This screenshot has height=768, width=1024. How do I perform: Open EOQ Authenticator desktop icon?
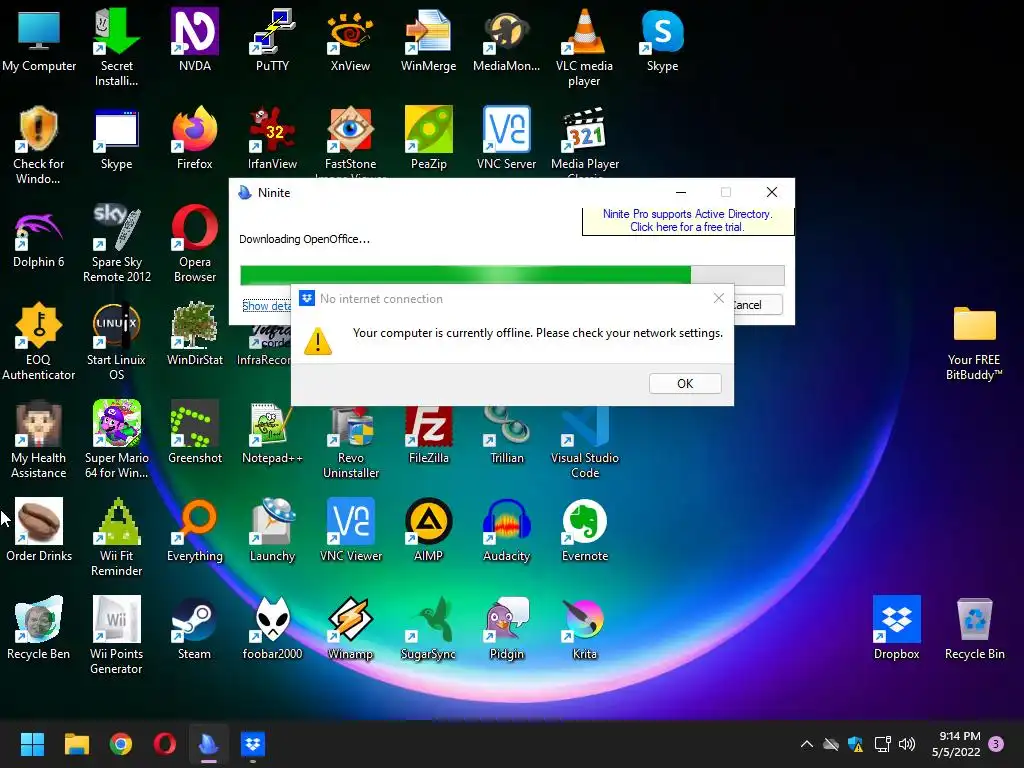tap(39, 342)
